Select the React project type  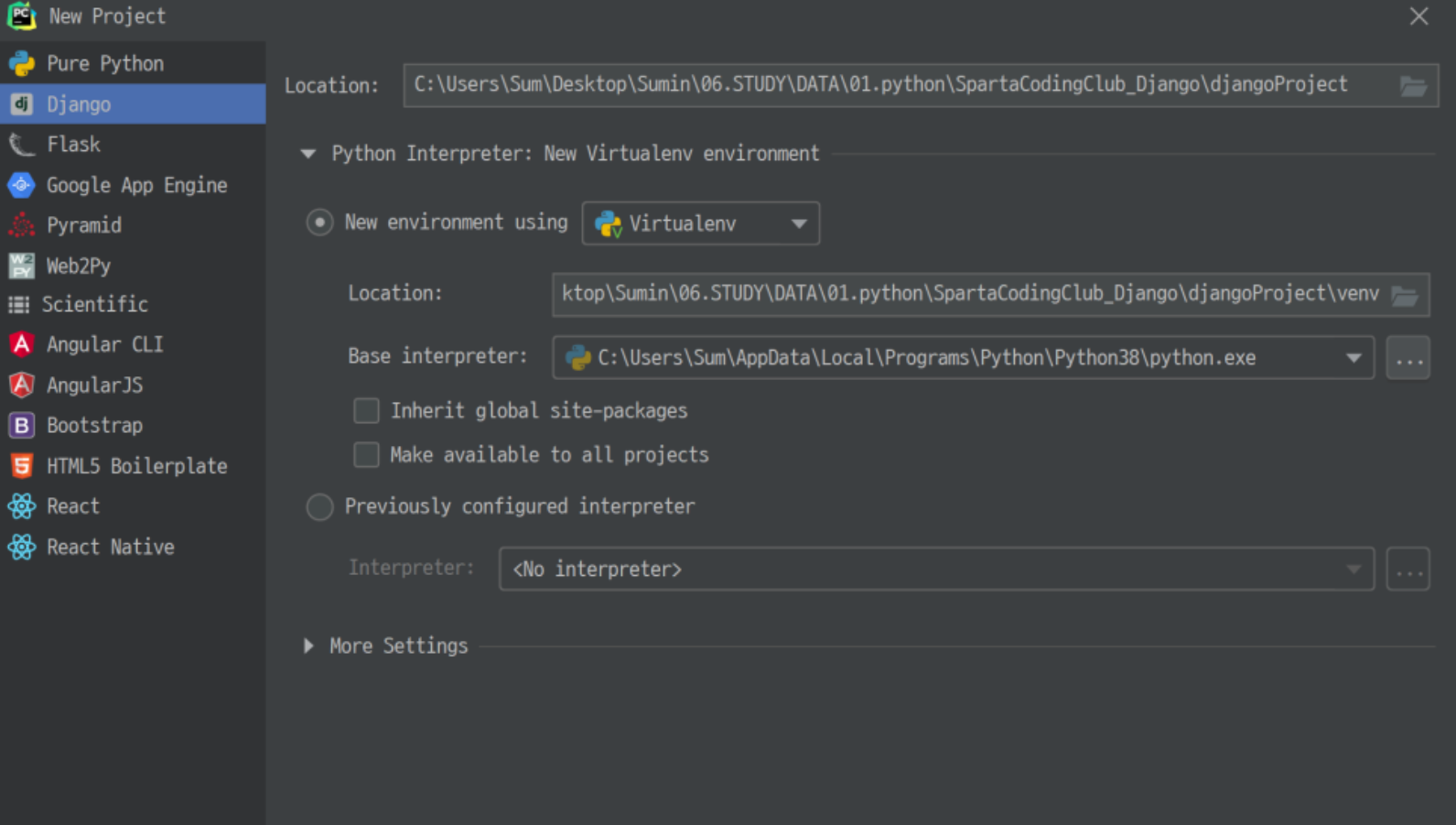click(133, 506)
